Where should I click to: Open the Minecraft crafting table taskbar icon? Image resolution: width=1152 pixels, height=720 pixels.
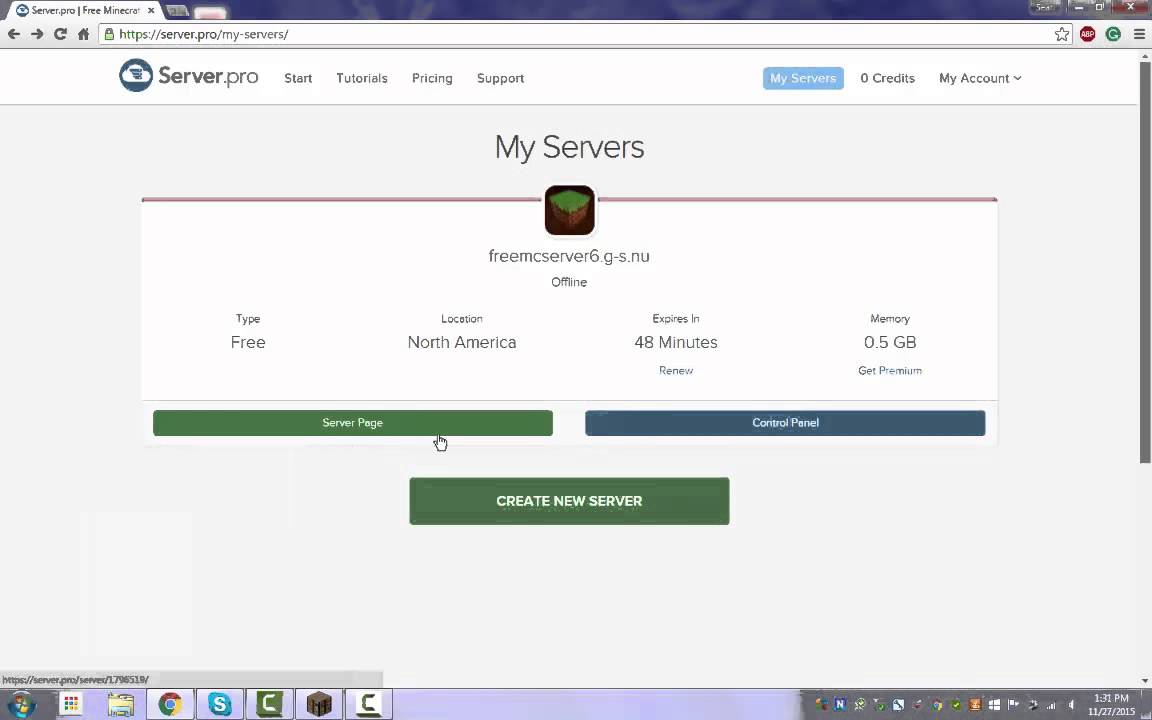click(x=319, y=705)
